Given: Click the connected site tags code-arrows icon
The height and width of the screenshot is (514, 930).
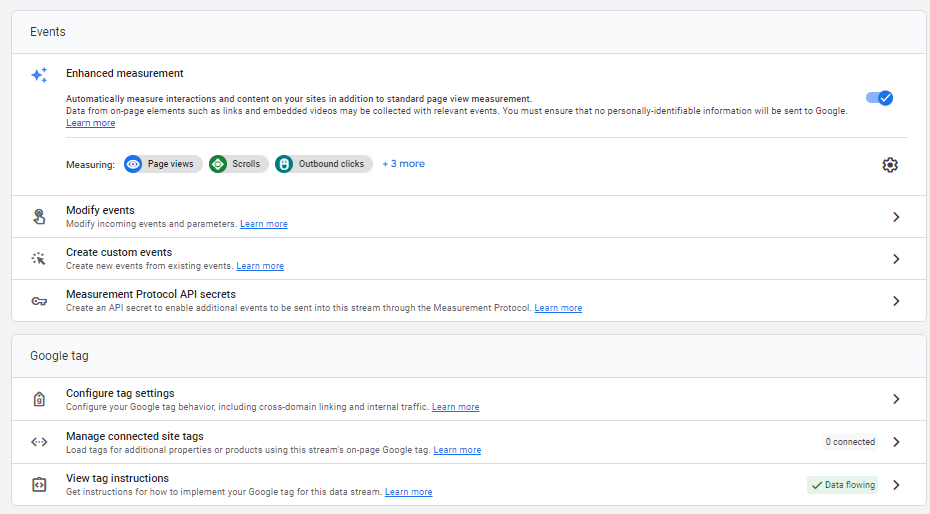Looking at the screenshot, I should tap(39, 442).
